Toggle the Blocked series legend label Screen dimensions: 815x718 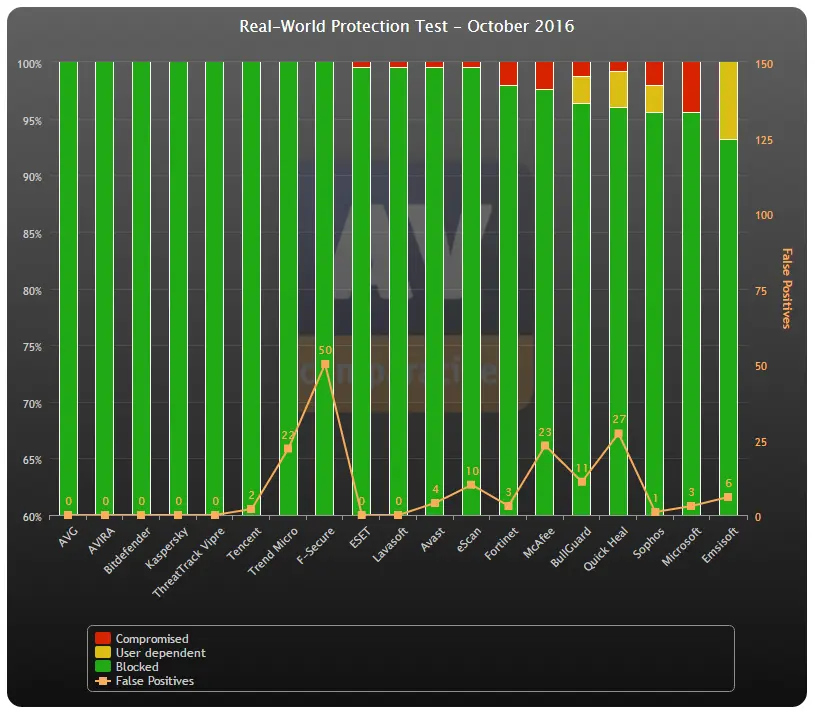(137, 667)
